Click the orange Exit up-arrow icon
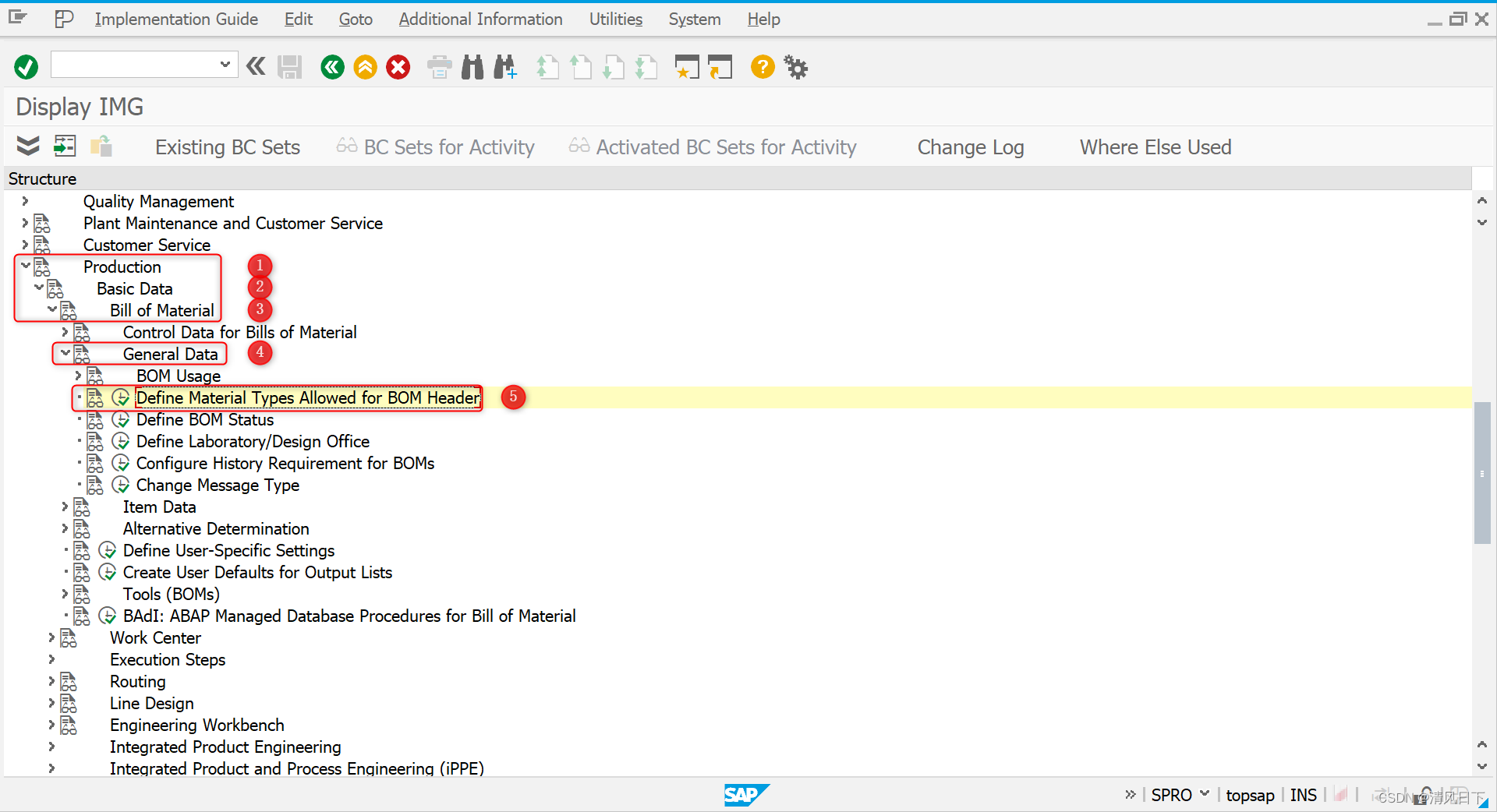Image resolution: width=1497 pixels, height=812 pixels. click(x=365, y=67)
